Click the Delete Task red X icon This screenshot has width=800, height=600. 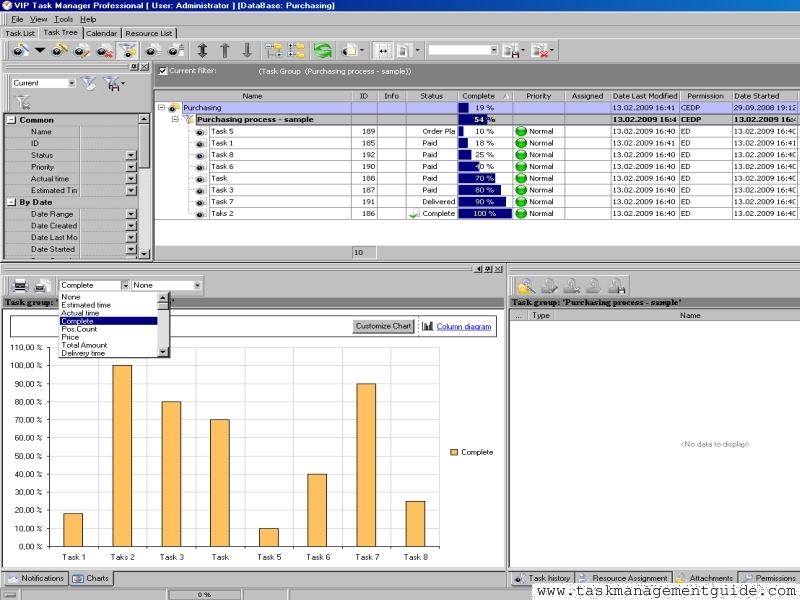tap(105, 51)
